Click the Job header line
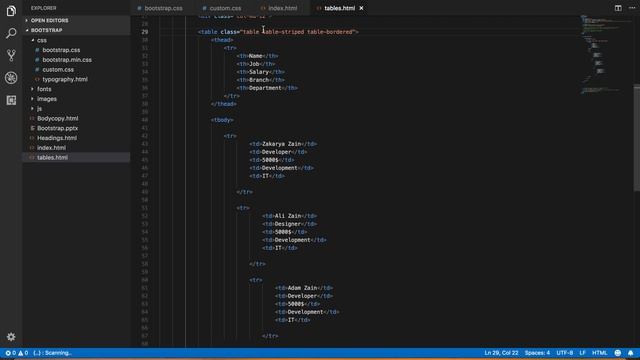Screen dimensions: 640x360 256,64
